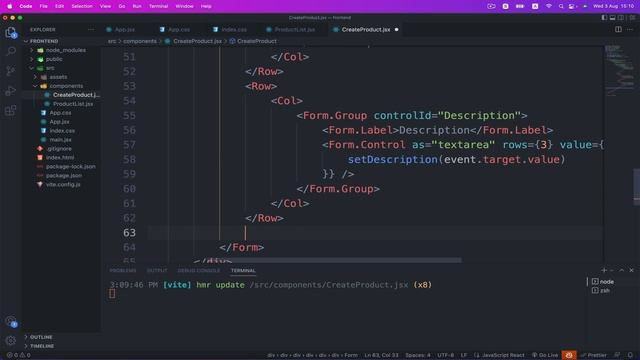Click the errors and warnings status indicator
Image resolution: width=640 pixels, height=360 pixels.
(19, 355)
